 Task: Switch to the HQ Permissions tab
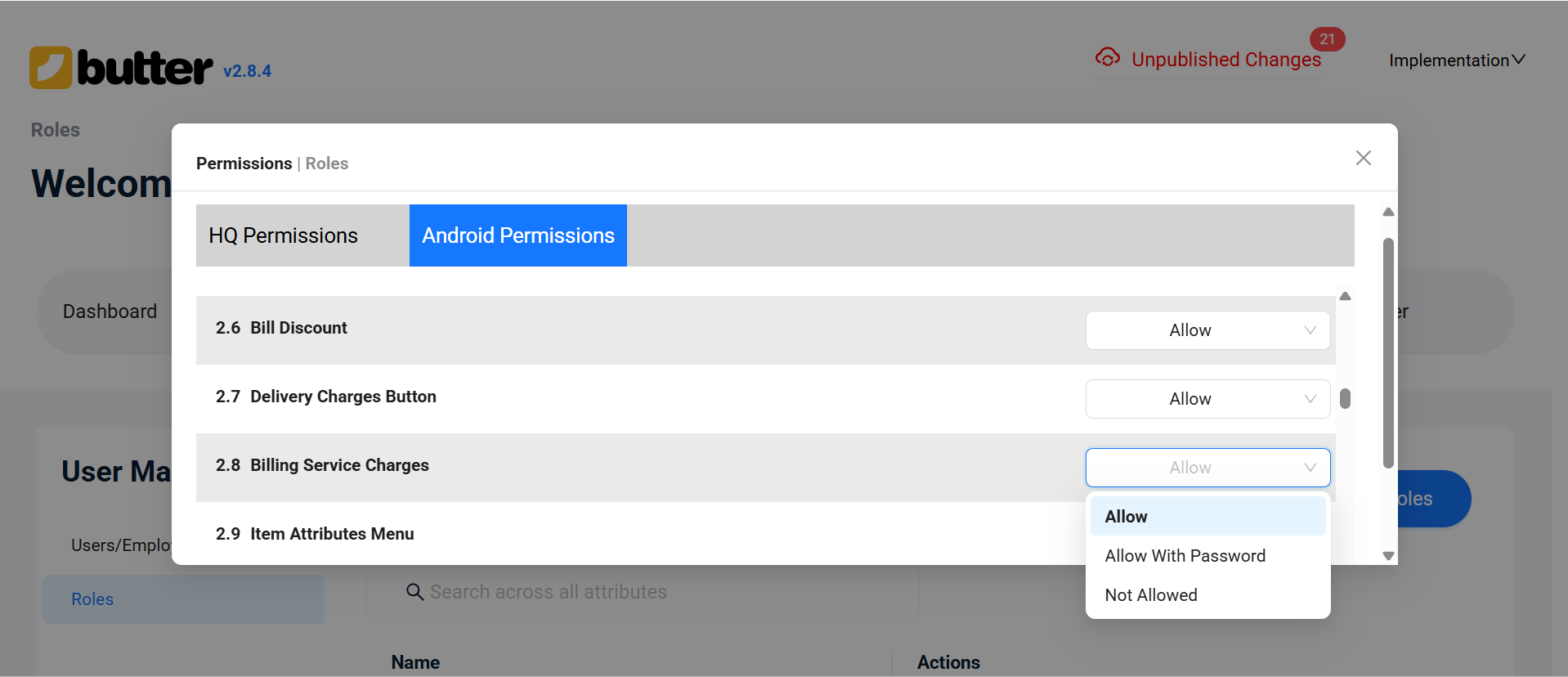(x=284, y=235)
